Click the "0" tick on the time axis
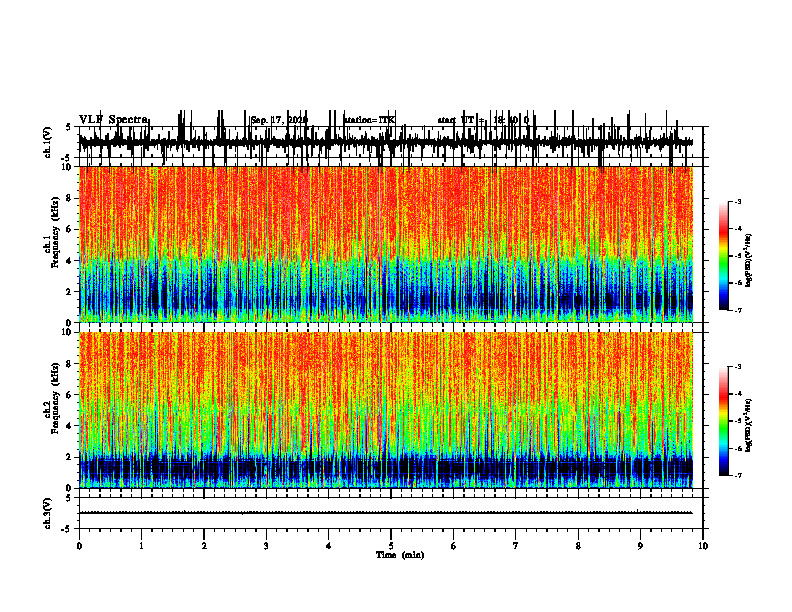Screen dimensions: 792x612 pos(79,546)
